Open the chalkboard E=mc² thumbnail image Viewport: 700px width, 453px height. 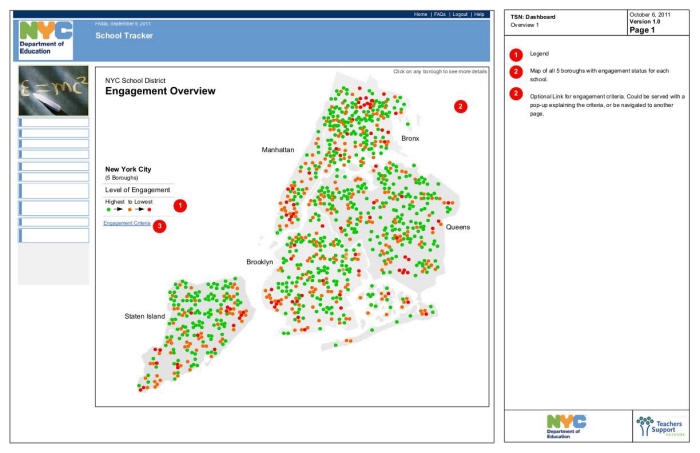pyautogui.click(x=53, y=91)
